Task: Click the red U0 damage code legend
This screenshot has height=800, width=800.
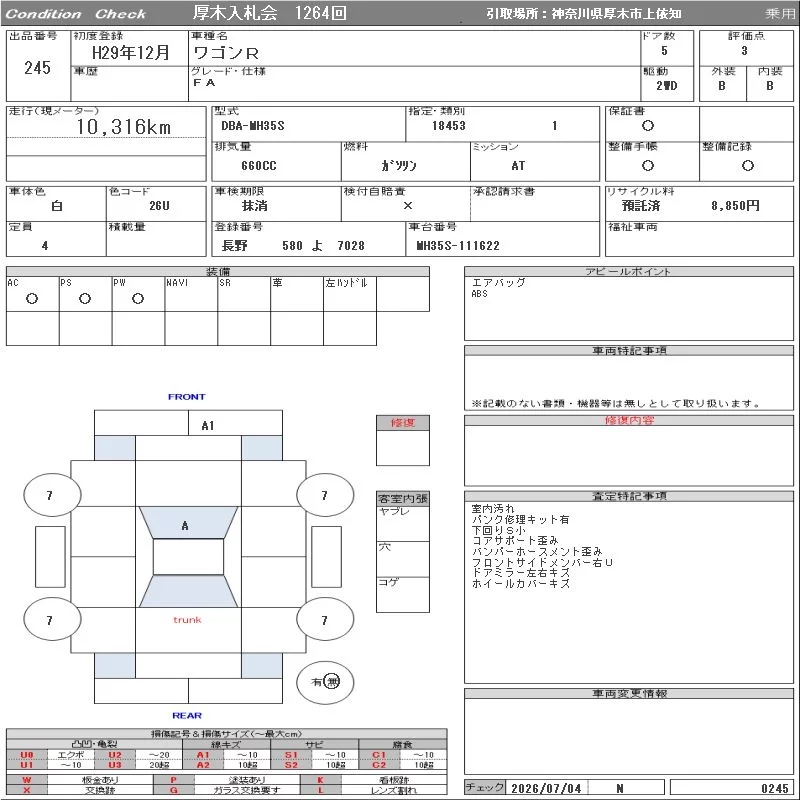Action: click(27, 755)
